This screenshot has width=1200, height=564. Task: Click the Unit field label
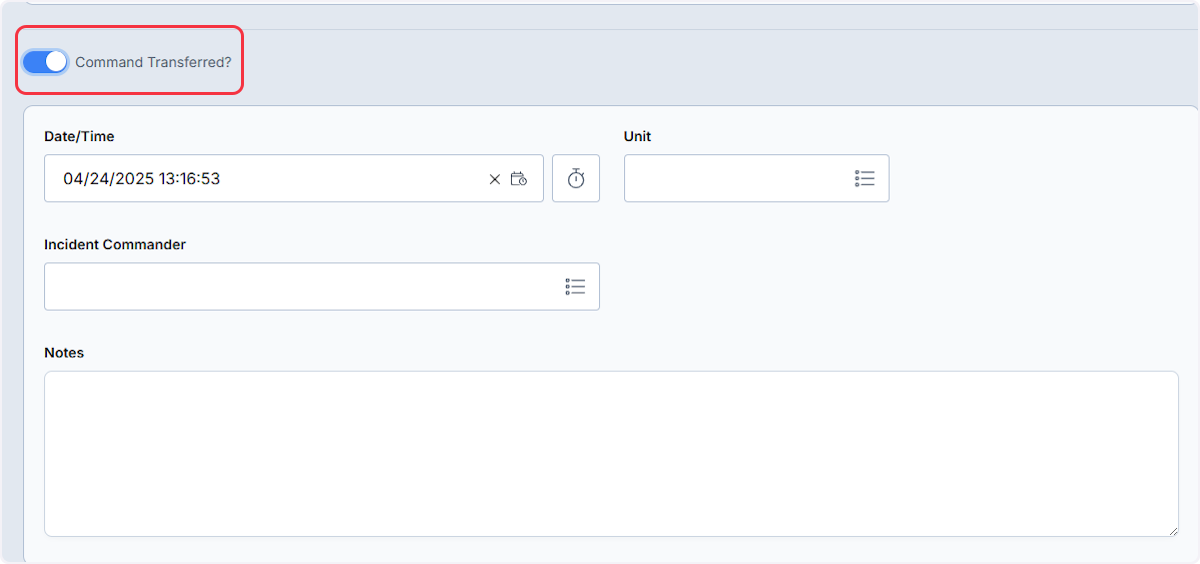click(x=637, y=136)
